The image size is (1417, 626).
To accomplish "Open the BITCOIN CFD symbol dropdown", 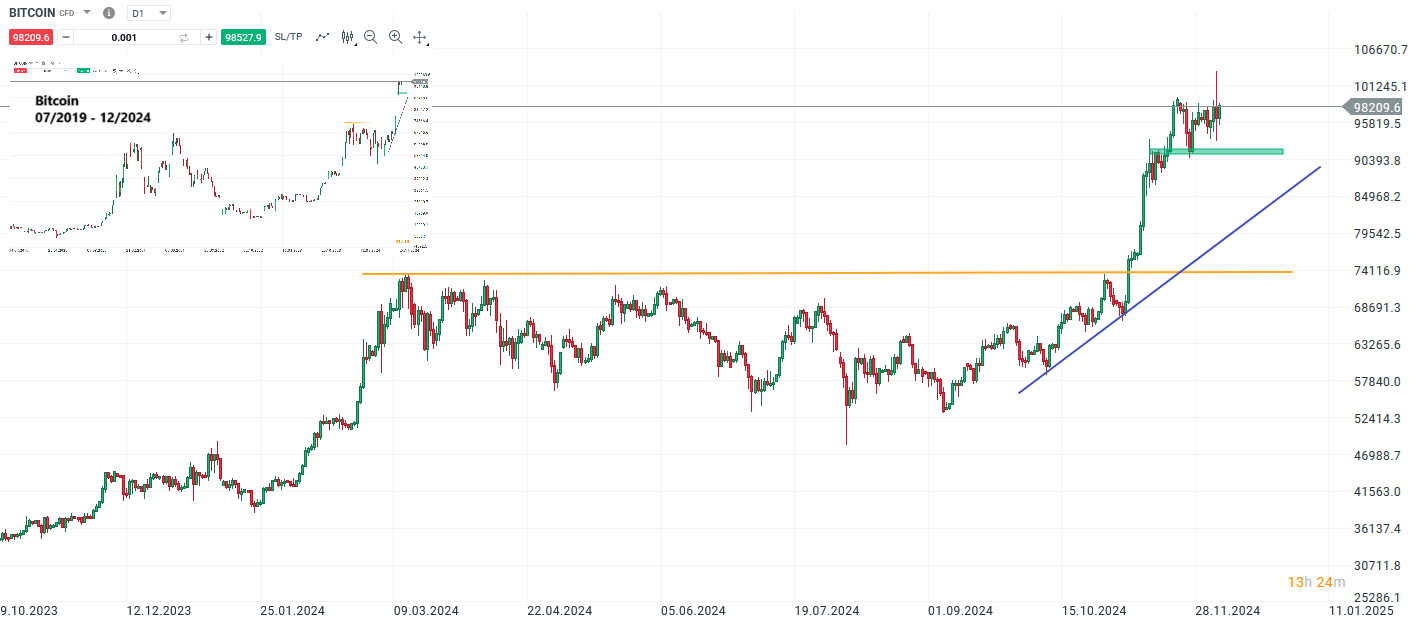I will coord(88,12).
